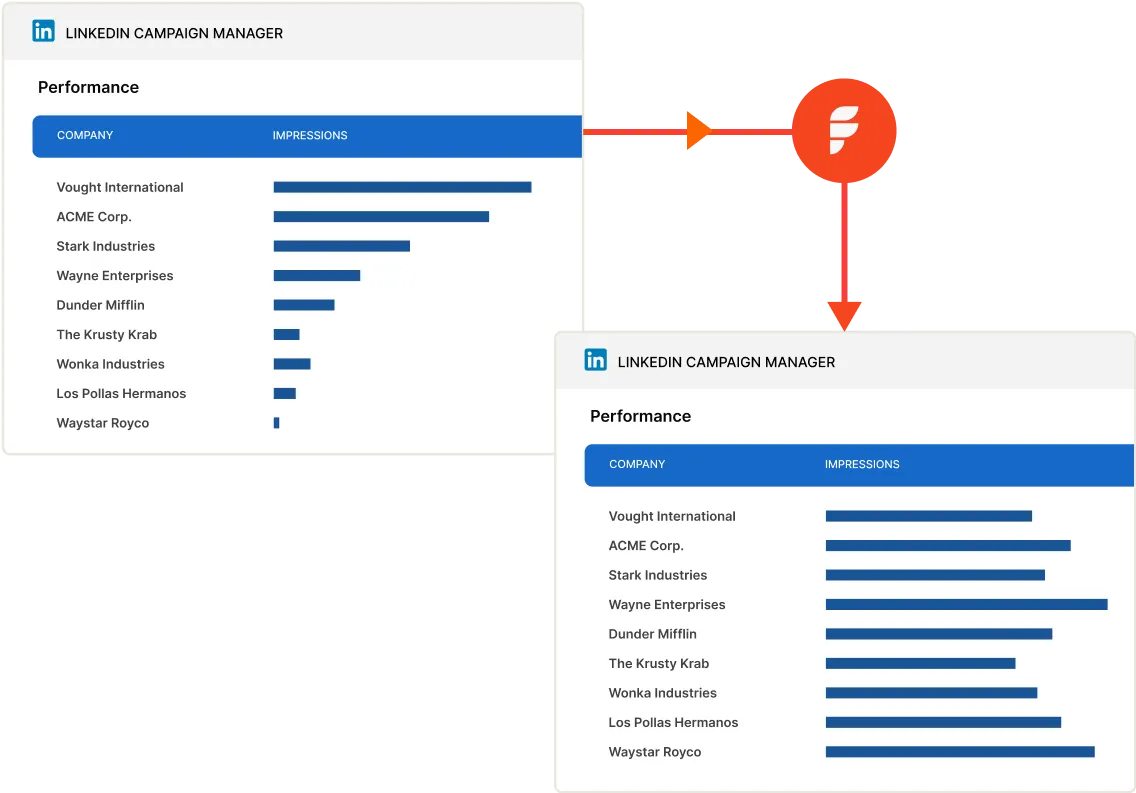Click The Krusty Krab impressions bar, lower-right panel
The height and width of the screenshot is (793, 1136).
pos(920,663)
